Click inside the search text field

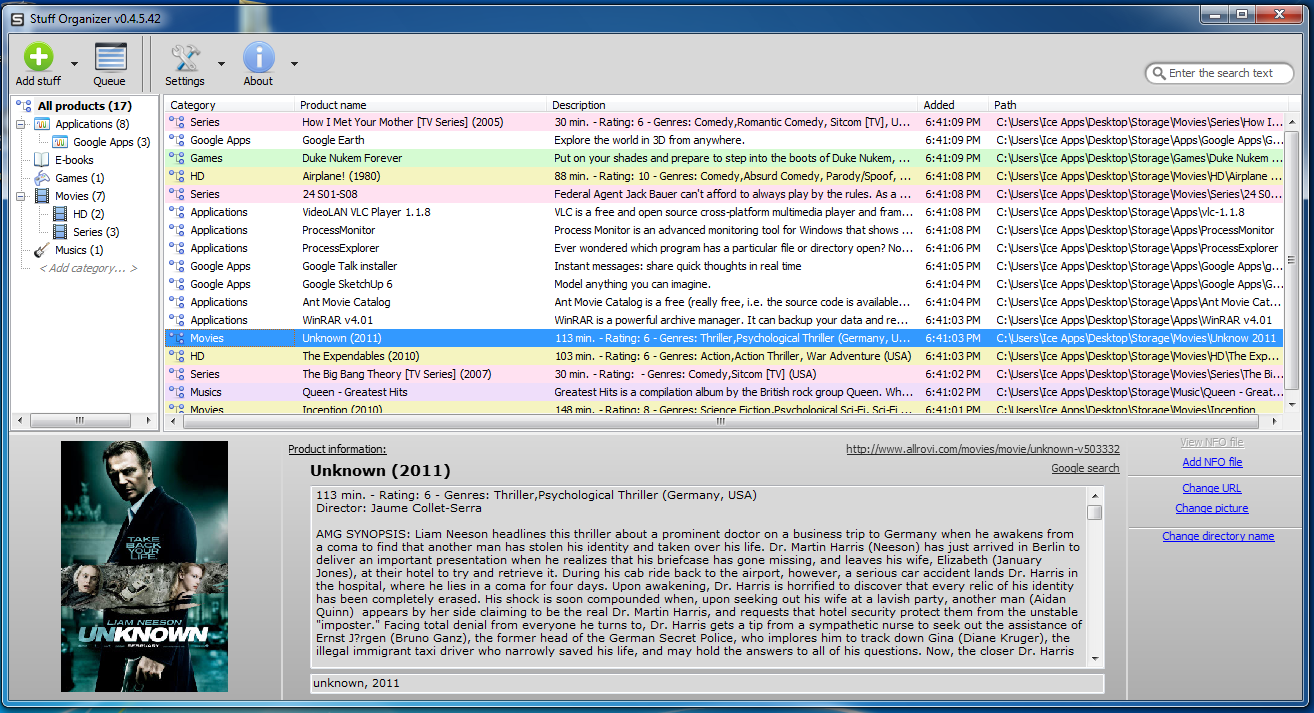[x=1220, y=73]
